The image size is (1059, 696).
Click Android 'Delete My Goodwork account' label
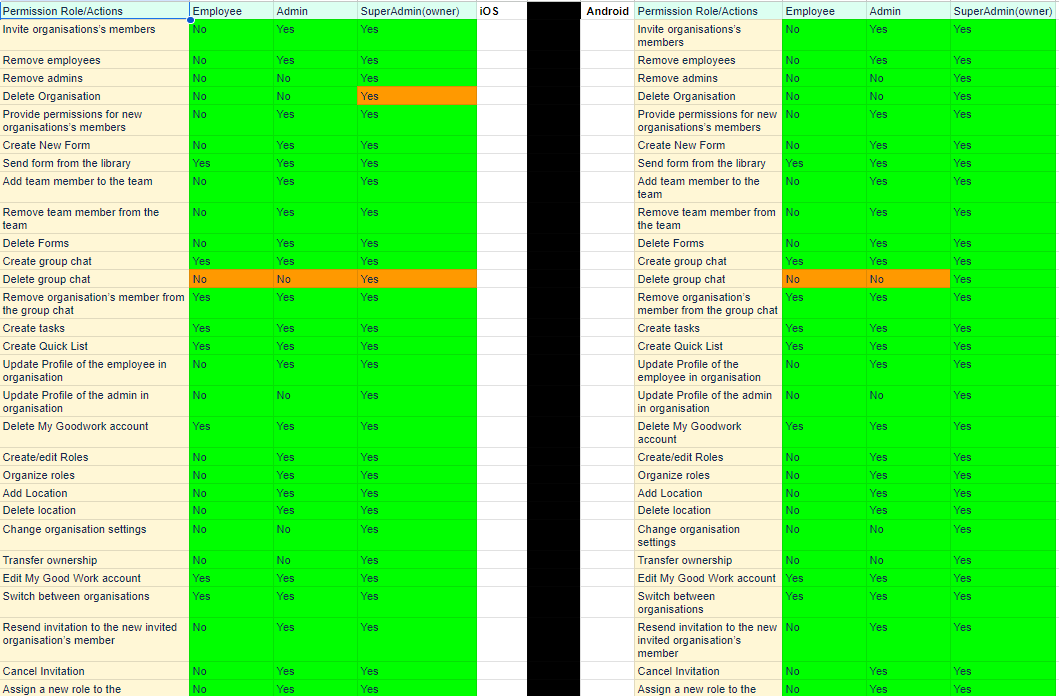(x=708, y=432)
